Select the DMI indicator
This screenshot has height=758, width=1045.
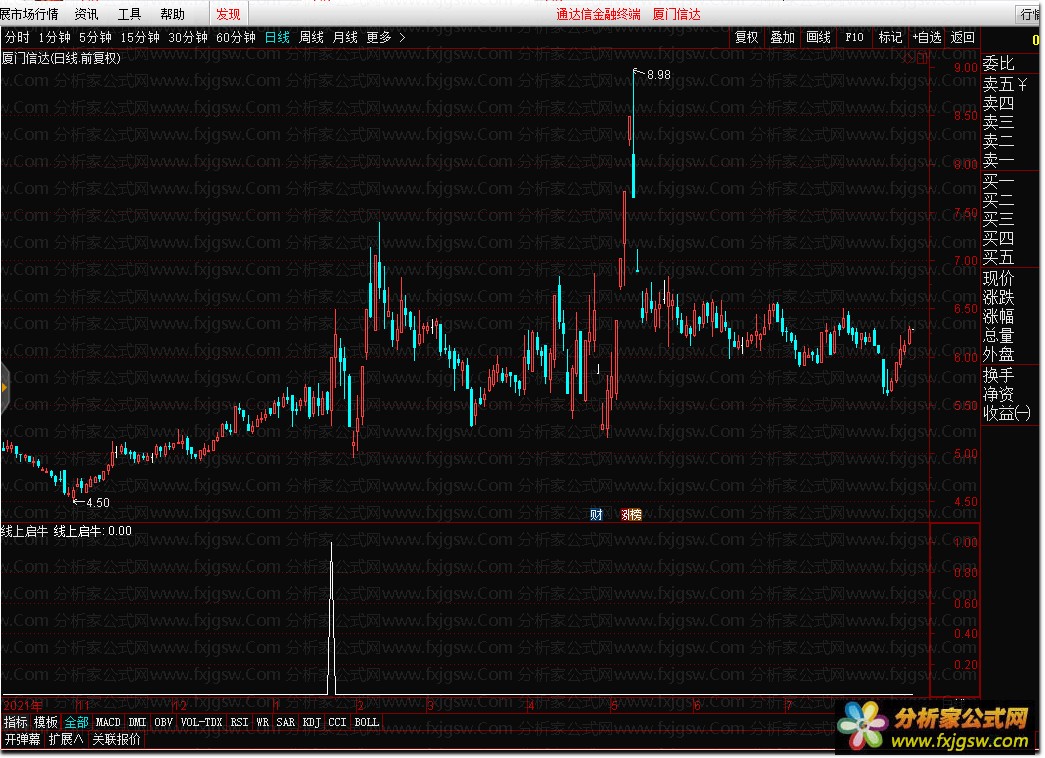point(137,722)
